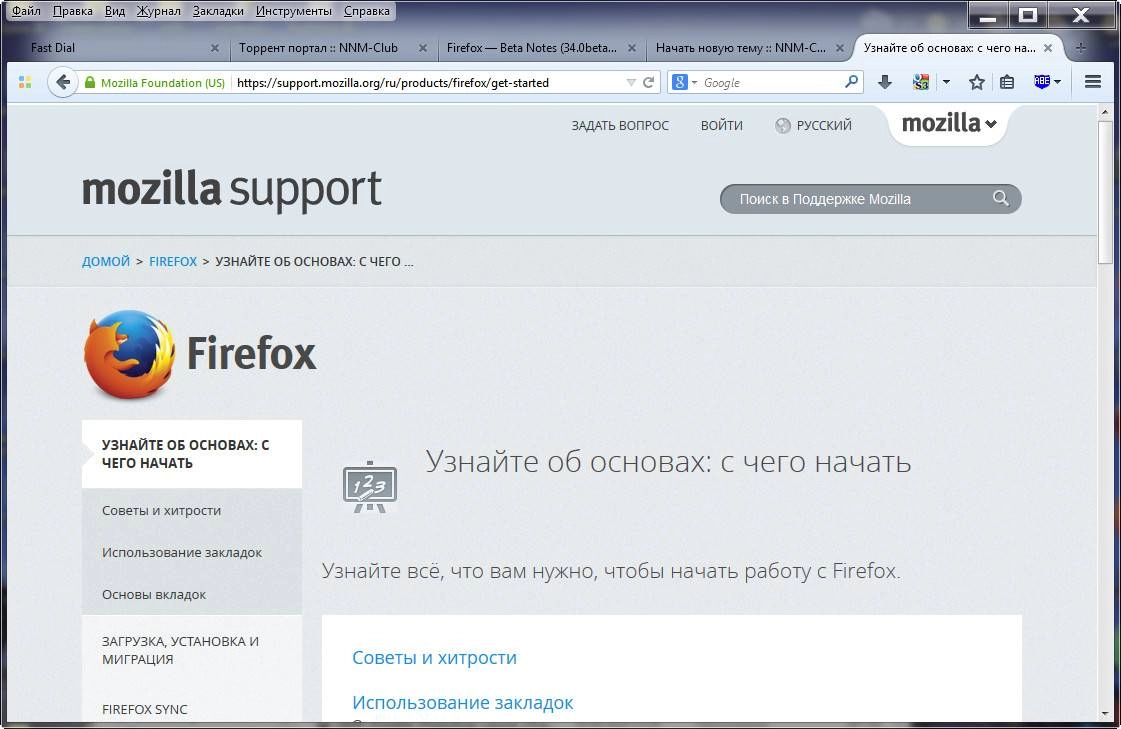
Task: Open the URL history dropdown arrow
Action: coord(631,82)
